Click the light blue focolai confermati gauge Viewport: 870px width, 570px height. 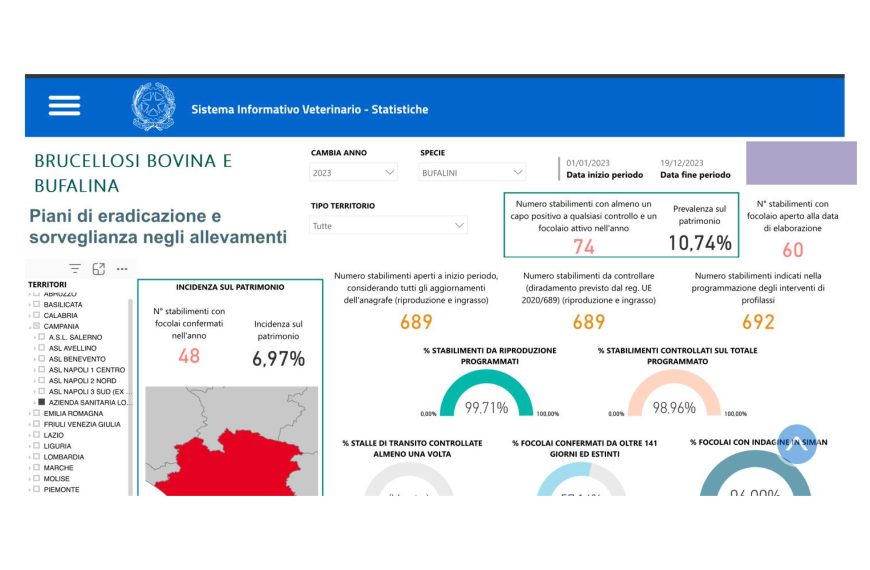pyautogui.click(x=581, y=478)
